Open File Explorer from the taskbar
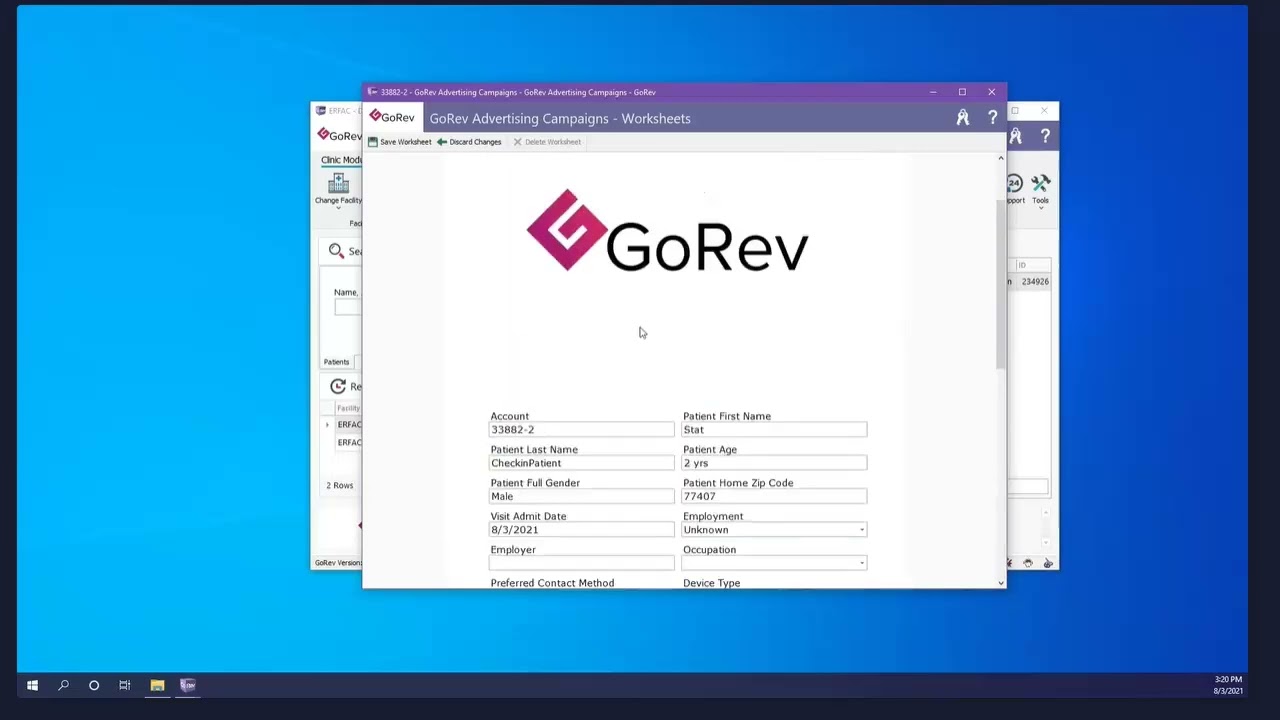The image size is (1280, 720). 157,685
